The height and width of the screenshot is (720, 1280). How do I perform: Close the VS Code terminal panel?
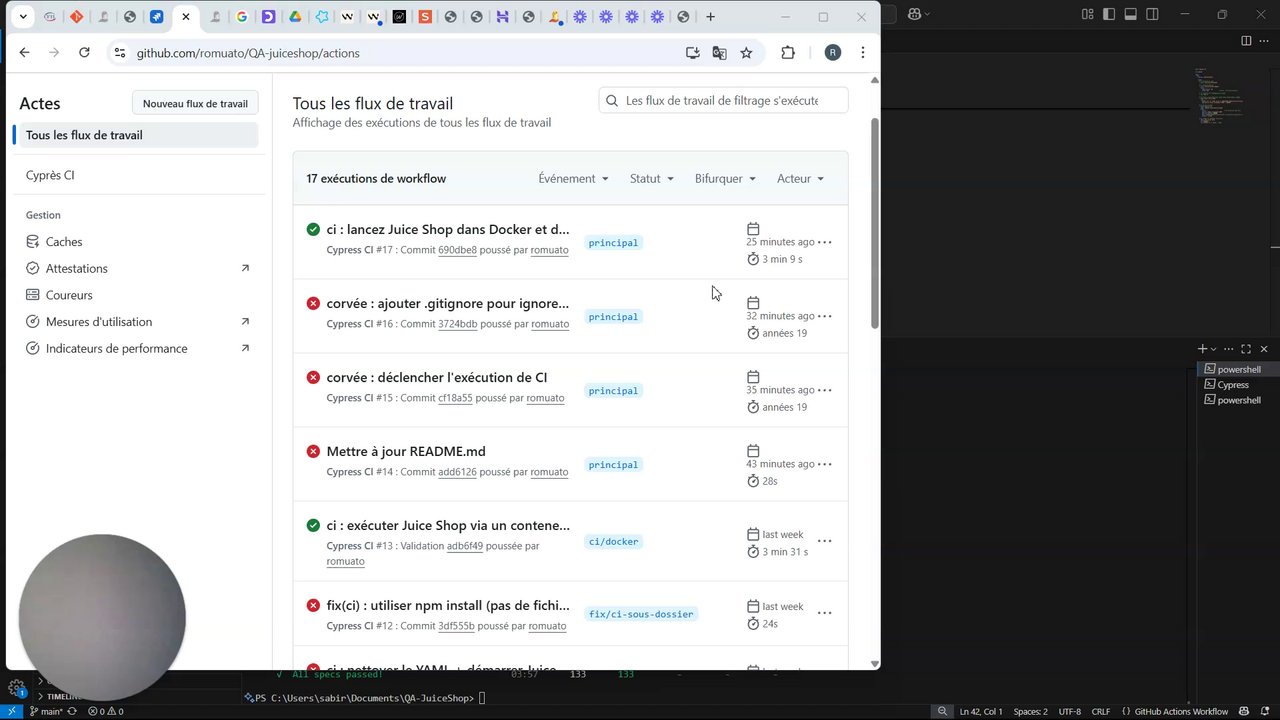pyautogui.click(x=1264, y=349)
